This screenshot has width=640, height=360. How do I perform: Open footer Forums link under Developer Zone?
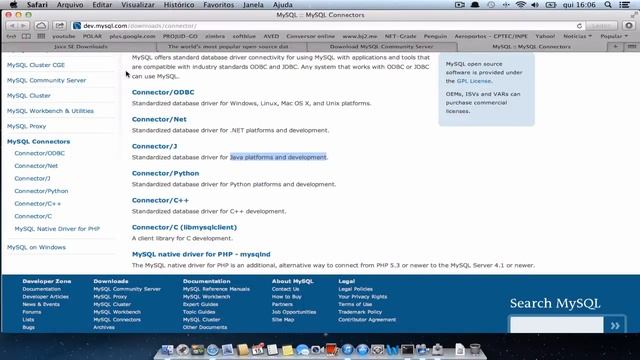[32, 312]
